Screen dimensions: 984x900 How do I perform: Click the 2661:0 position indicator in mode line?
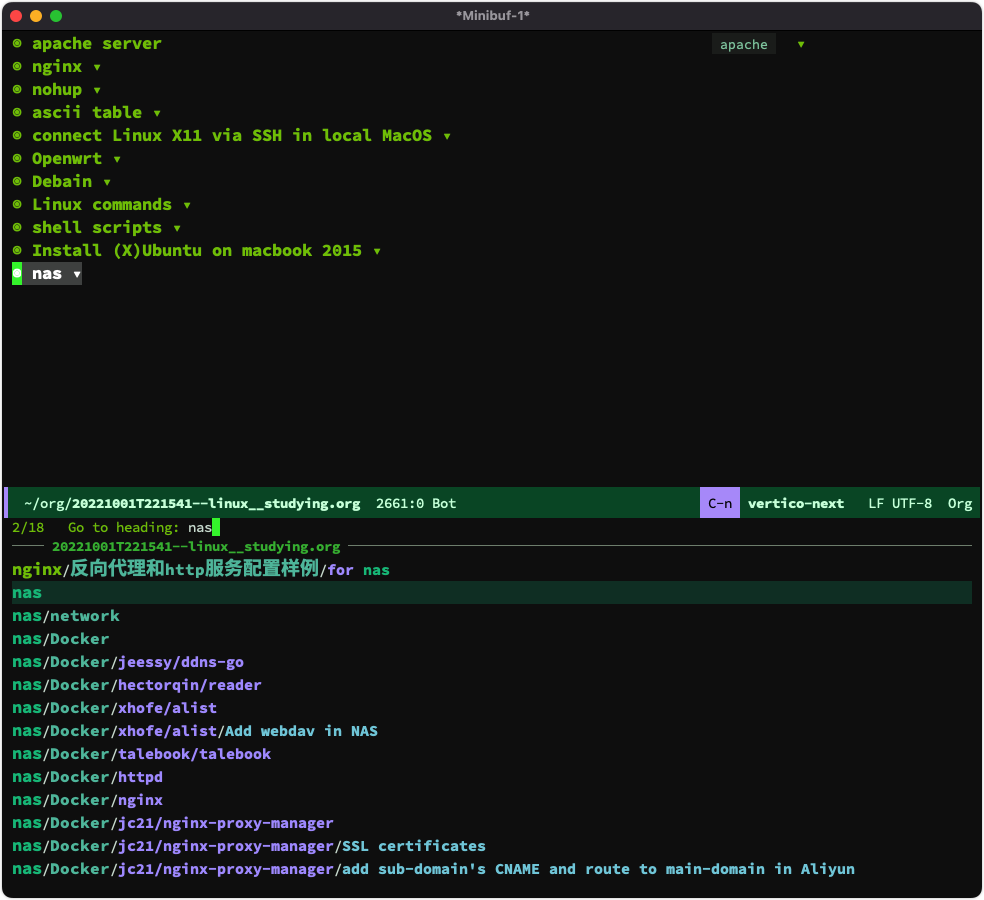point(400,503)
